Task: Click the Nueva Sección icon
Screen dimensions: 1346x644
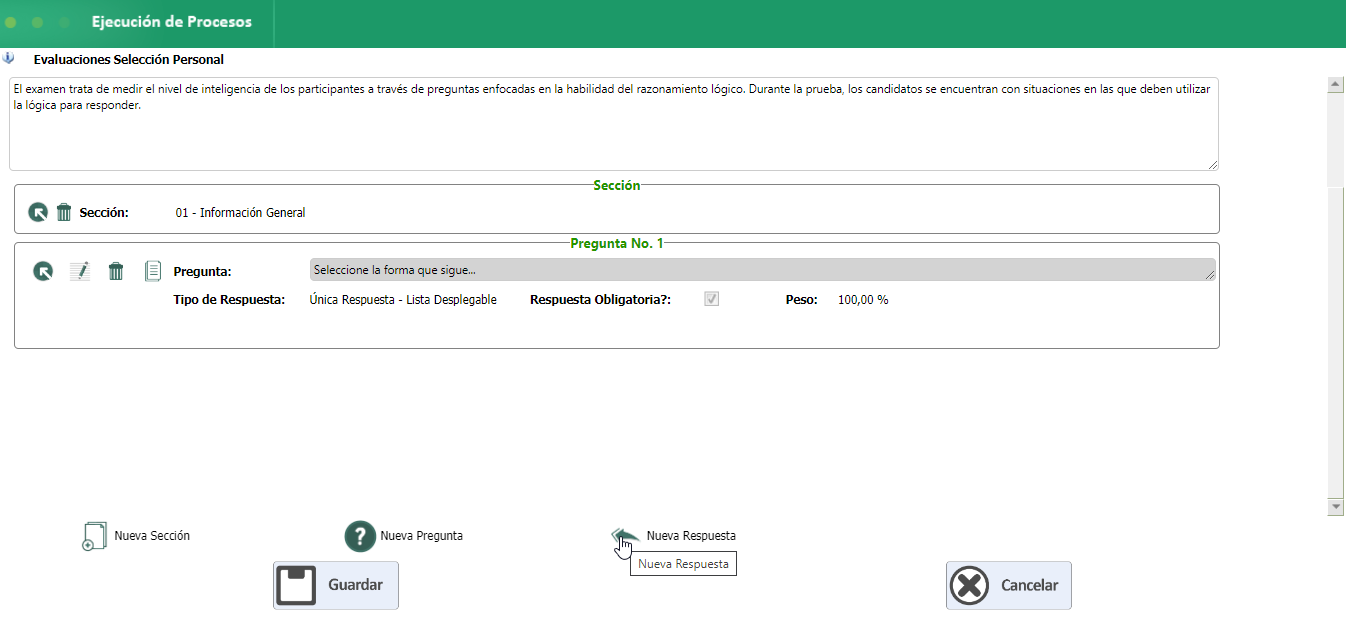Action: coord(93,536)
